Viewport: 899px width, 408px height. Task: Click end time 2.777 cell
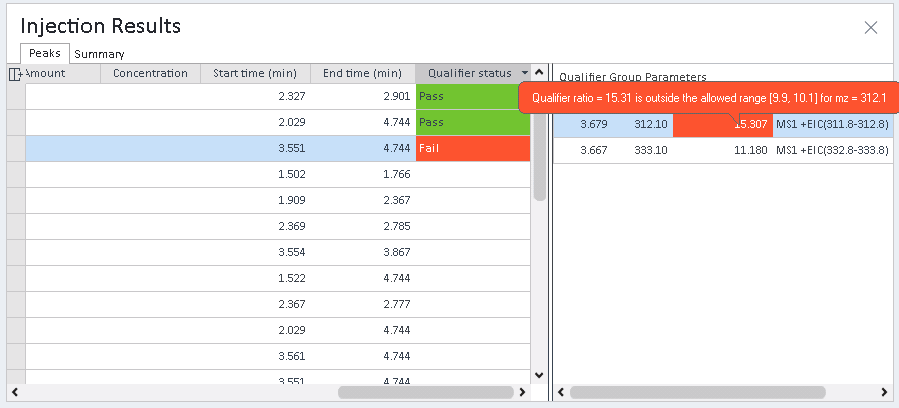pyautogui.click(x=363, y=304)
